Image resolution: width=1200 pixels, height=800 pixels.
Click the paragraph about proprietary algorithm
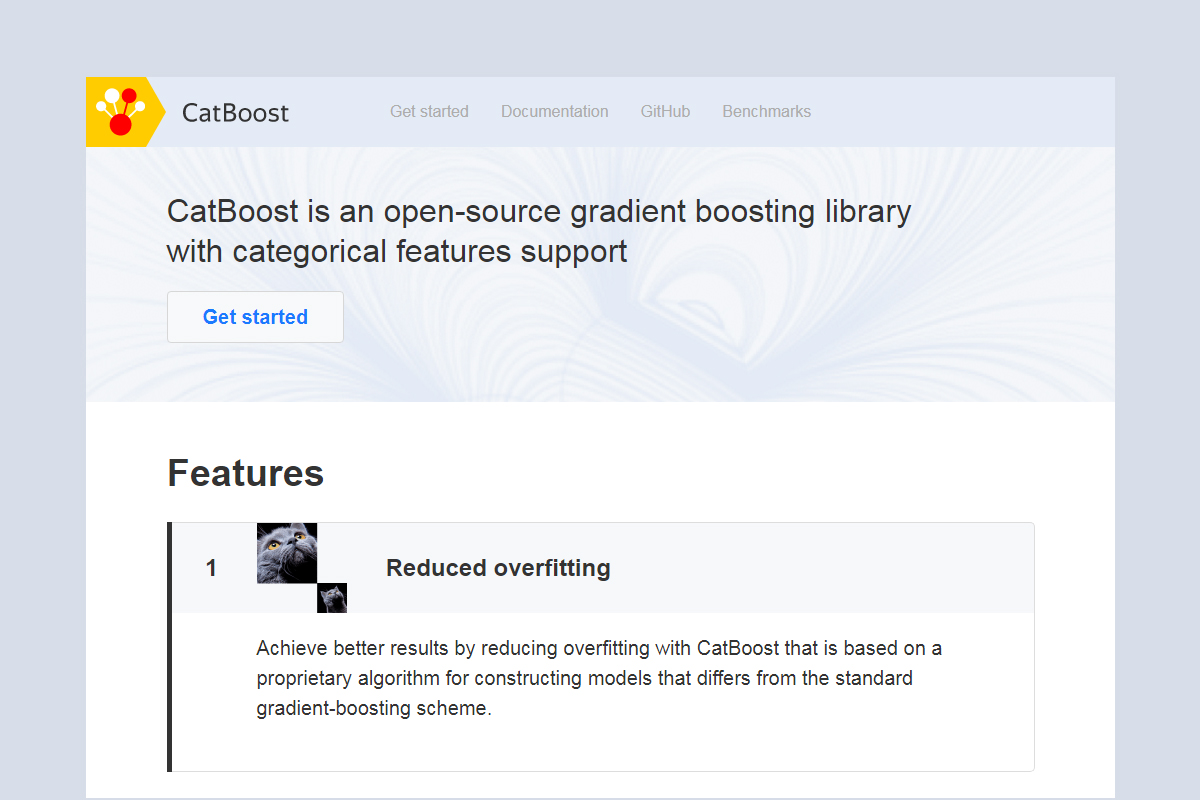click(x=599, y=678)
